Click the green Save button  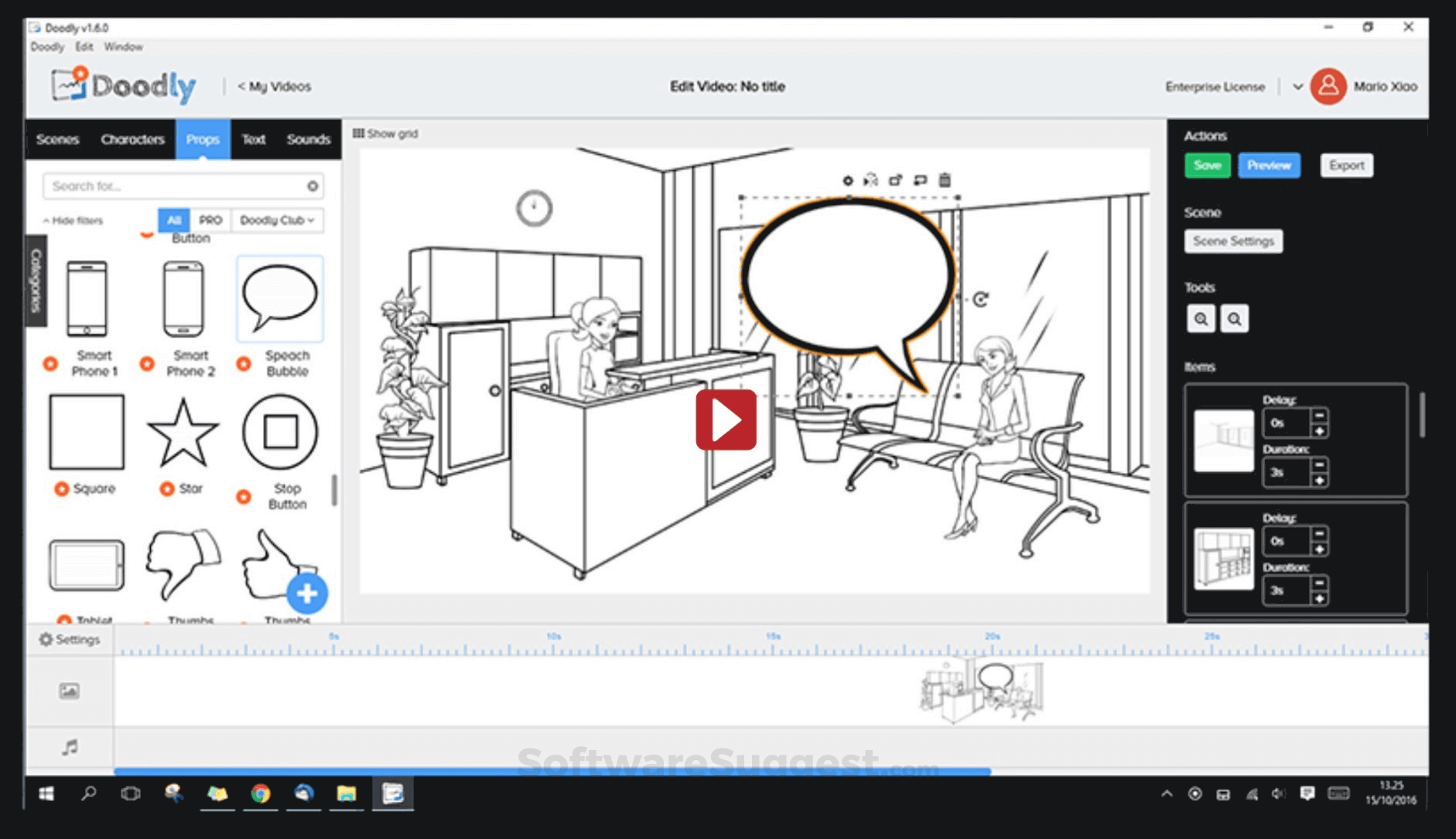click(x=1207, y=165)
